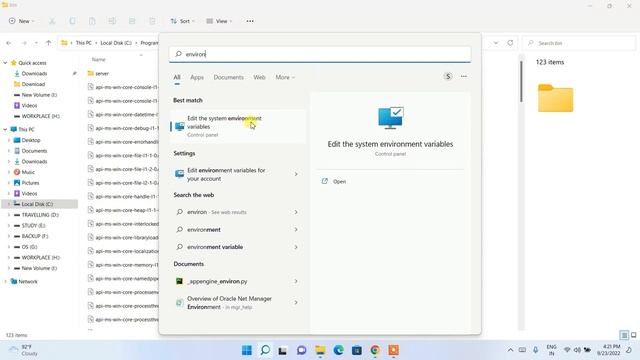The height and width of the screenshot is (360, 640).
Task: Open Windows Start button on taskbar
Action: (247, 350)
